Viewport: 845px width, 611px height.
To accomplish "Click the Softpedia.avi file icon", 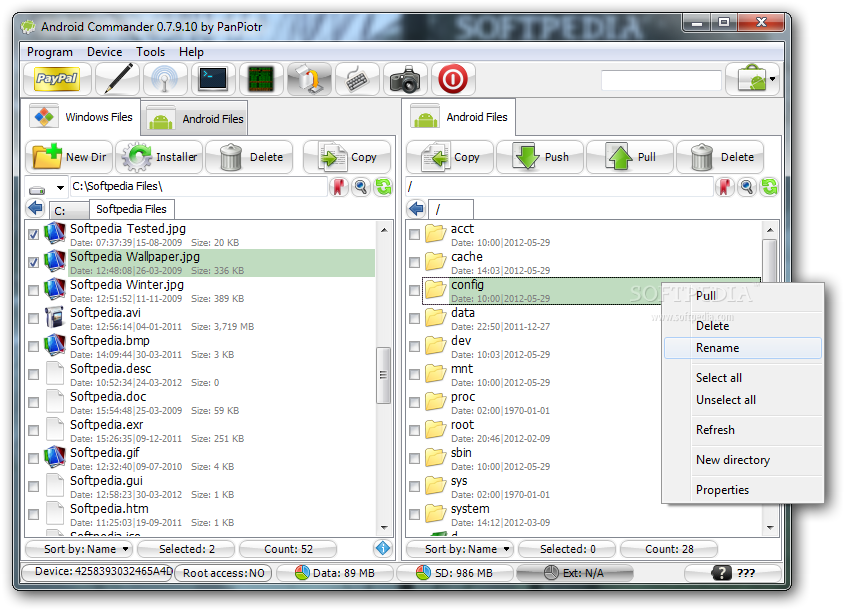I will pos(54,318).
